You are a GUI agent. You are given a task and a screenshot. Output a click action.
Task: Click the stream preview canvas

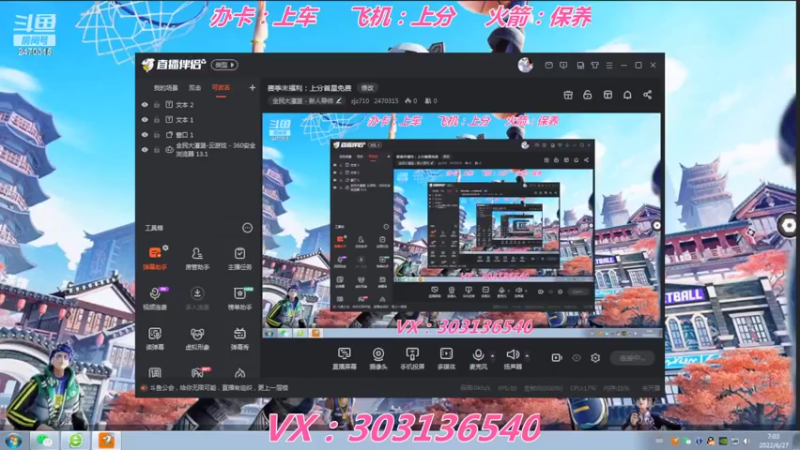[462, 226]
